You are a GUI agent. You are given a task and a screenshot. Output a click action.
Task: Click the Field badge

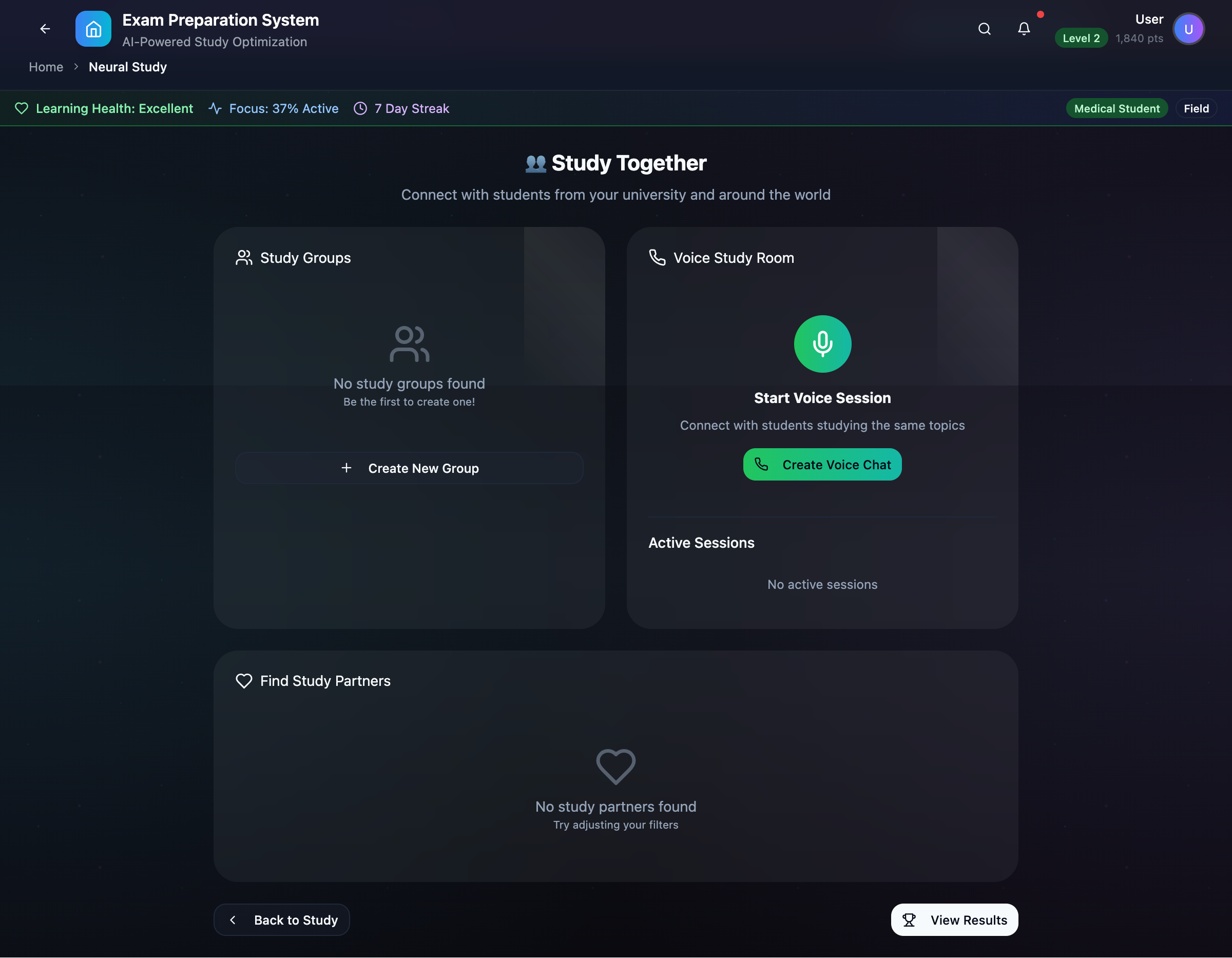tap(1196, 108)
